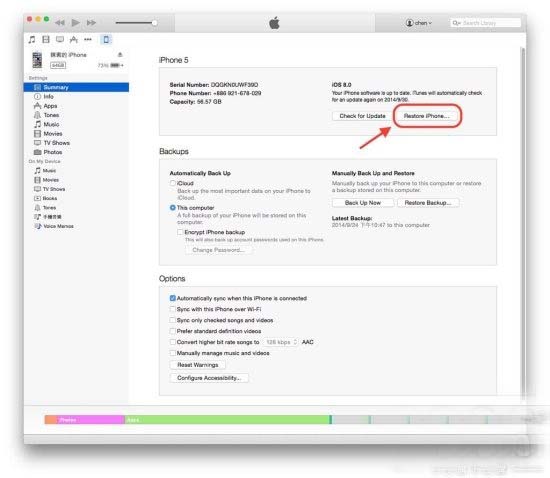
Task: Open the TV Shows library icon
Action: click(60, 40)
